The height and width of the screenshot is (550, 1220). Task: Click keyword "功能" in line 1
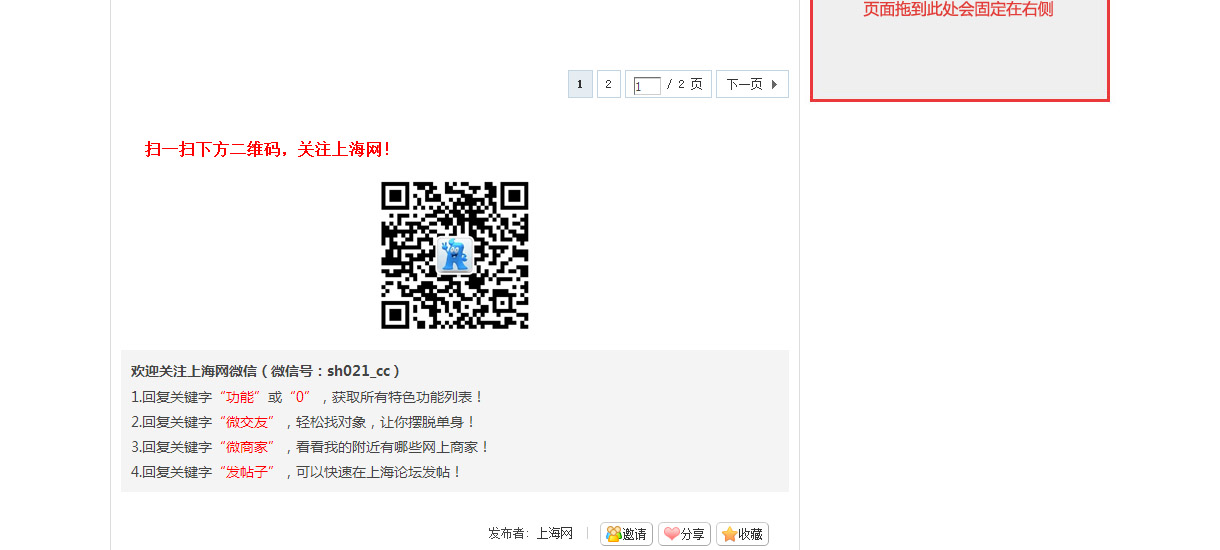(x=241, y=397)
